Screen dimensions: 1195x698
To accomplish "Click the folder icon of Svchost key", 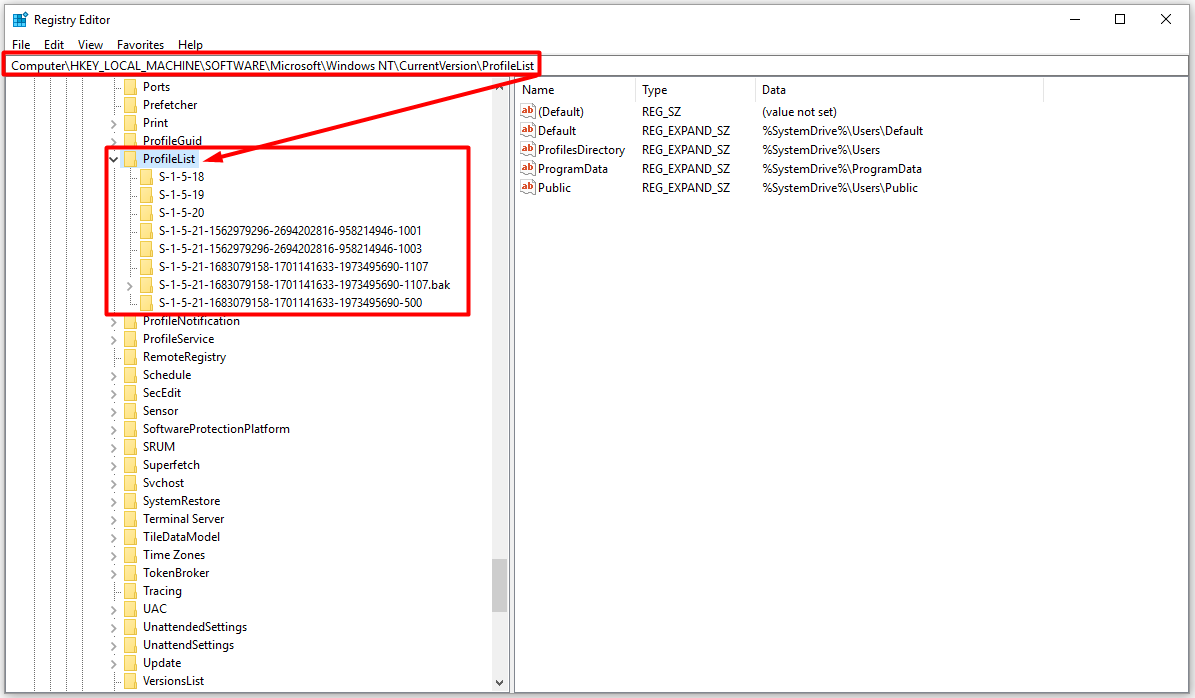I will point(130,483).
